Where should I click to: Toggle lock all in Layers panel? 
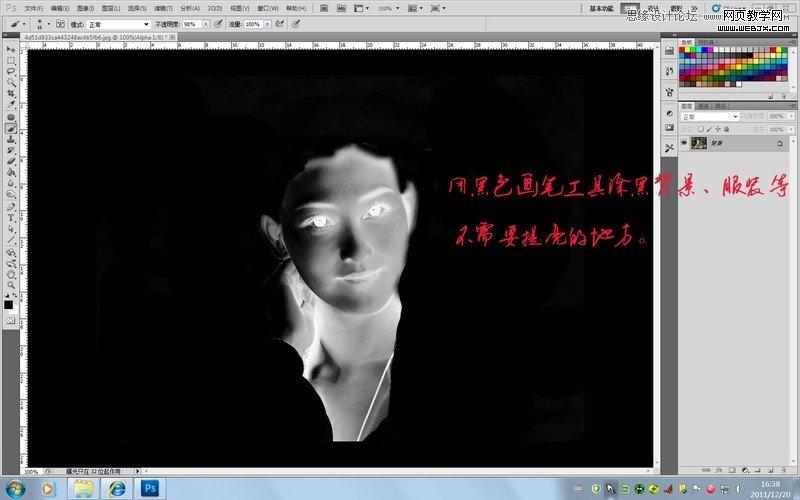coord(727,129)
